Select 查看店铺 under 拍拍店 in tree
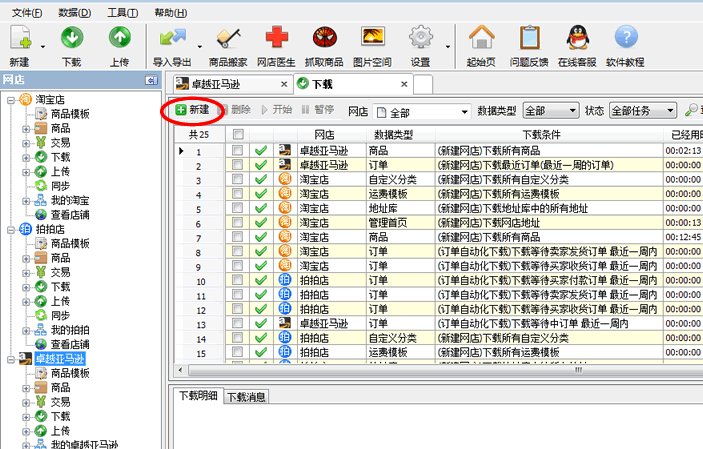This screenshot has width=703, height=449. tap(70, 344)
